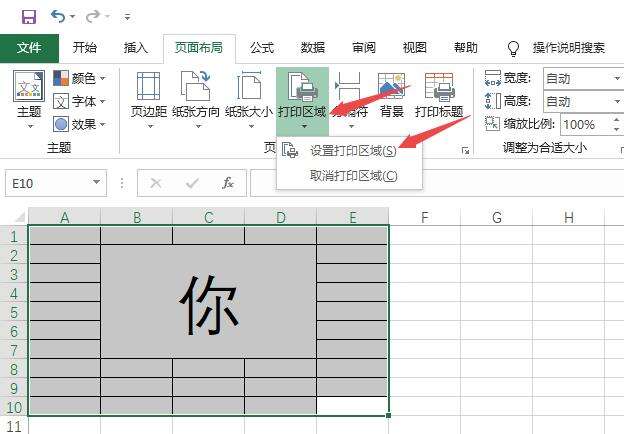Click the confirm checkmark formula button
Screen dimensions: 624x434
point(193,183)
